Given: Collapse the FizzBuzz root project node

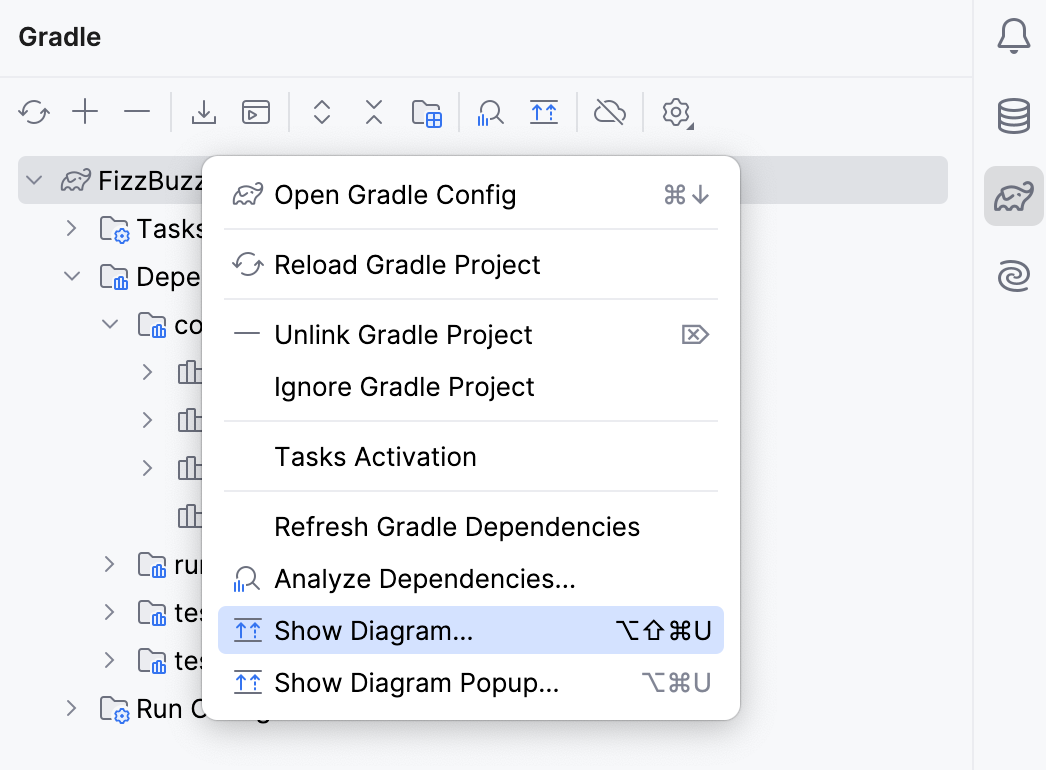Looking at the screenshot, I should (34, 180).
